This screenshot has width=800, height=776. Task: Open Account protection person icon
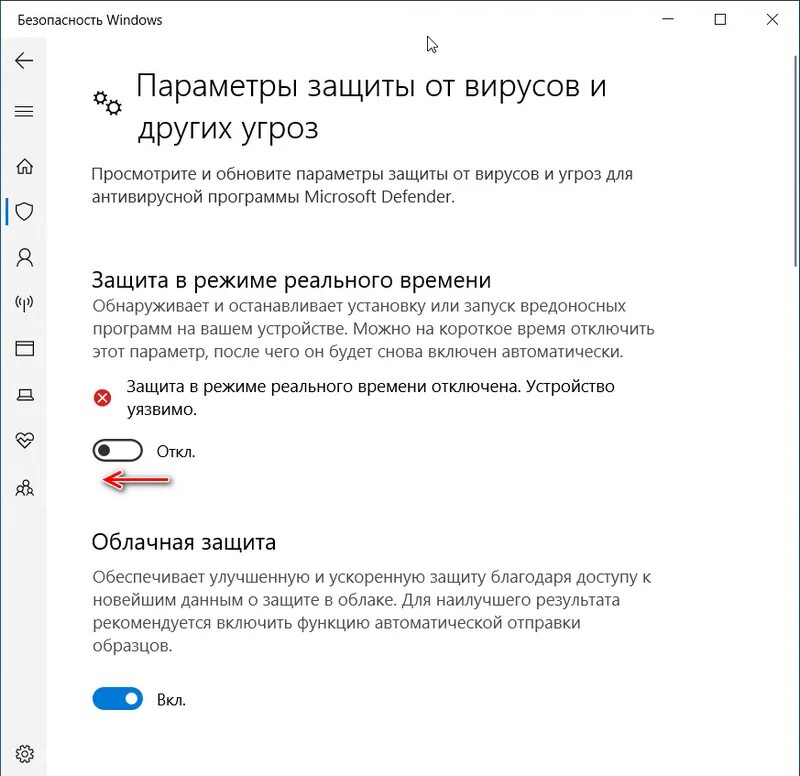pyautogui.click(x=24, y=258)
